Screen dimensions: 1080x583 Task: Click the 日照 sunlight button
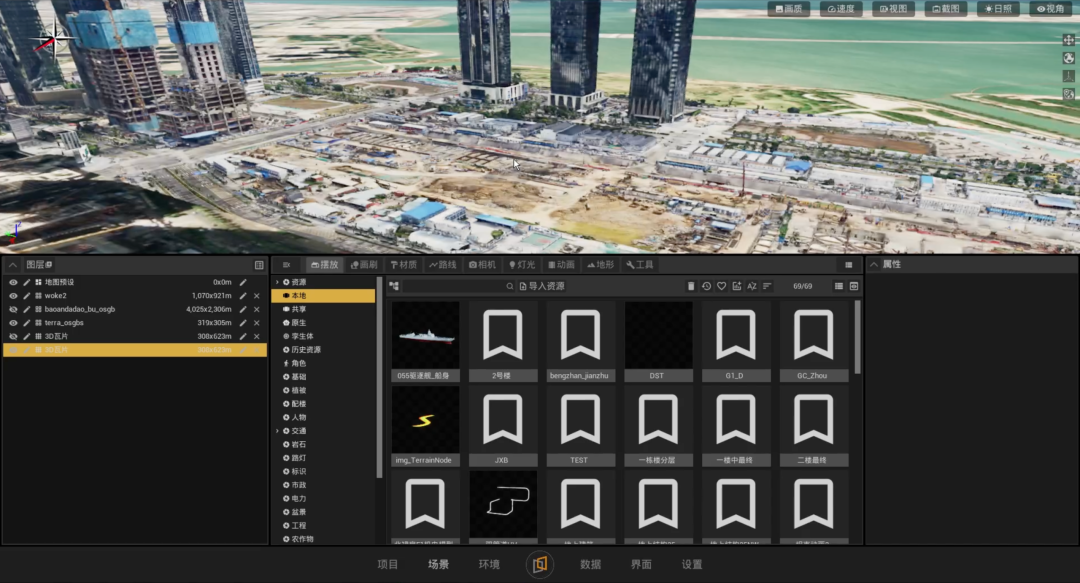tap(998, 9)
